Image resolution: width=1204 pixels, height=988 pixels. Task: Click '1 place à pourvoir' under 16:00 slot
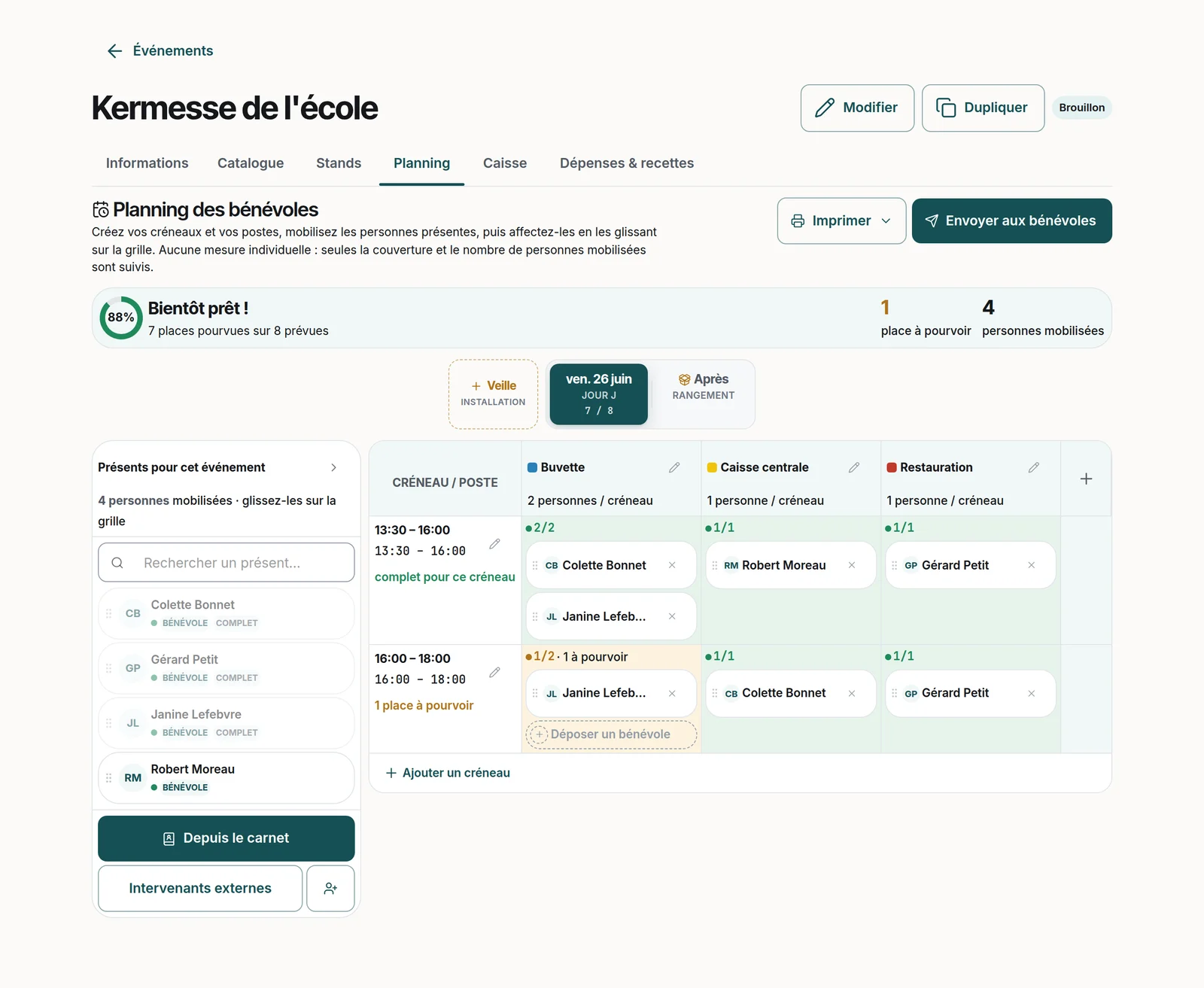424,706
